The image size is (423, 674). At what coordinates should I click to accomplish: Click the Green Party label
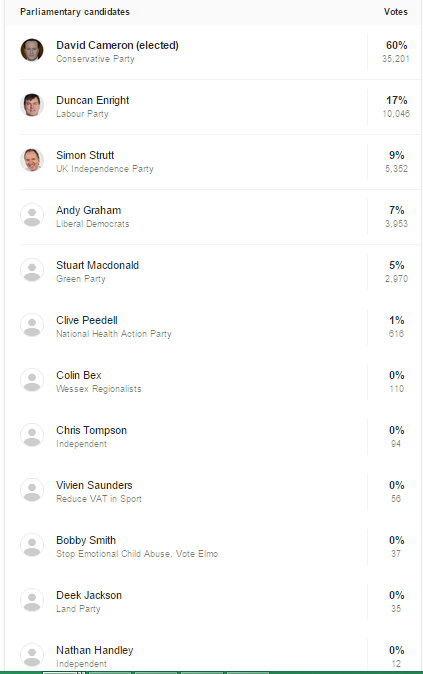point(81,279)
